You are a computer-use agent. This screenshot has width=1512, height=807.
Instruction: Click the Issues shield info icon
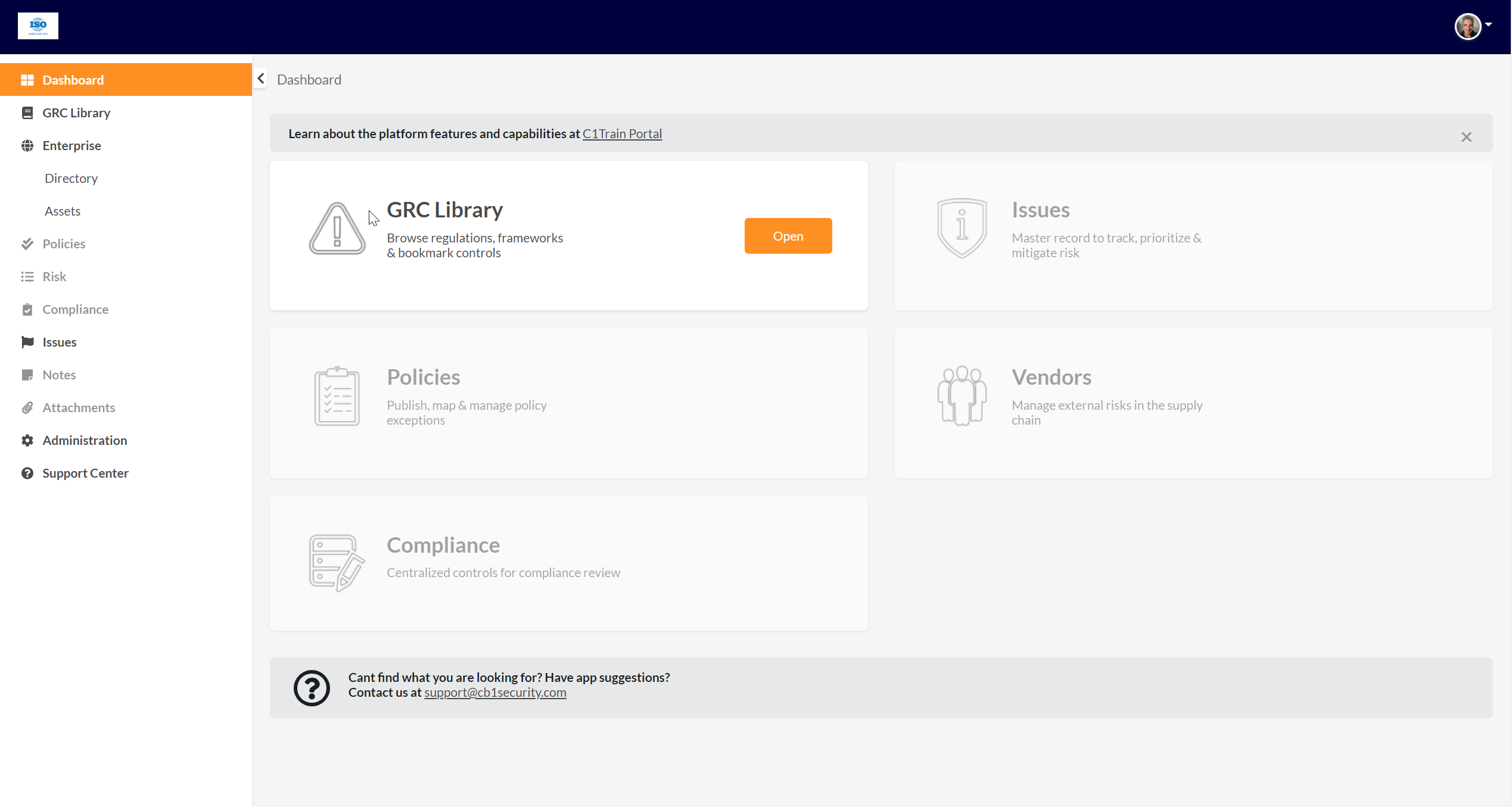(x=962, y=228)
